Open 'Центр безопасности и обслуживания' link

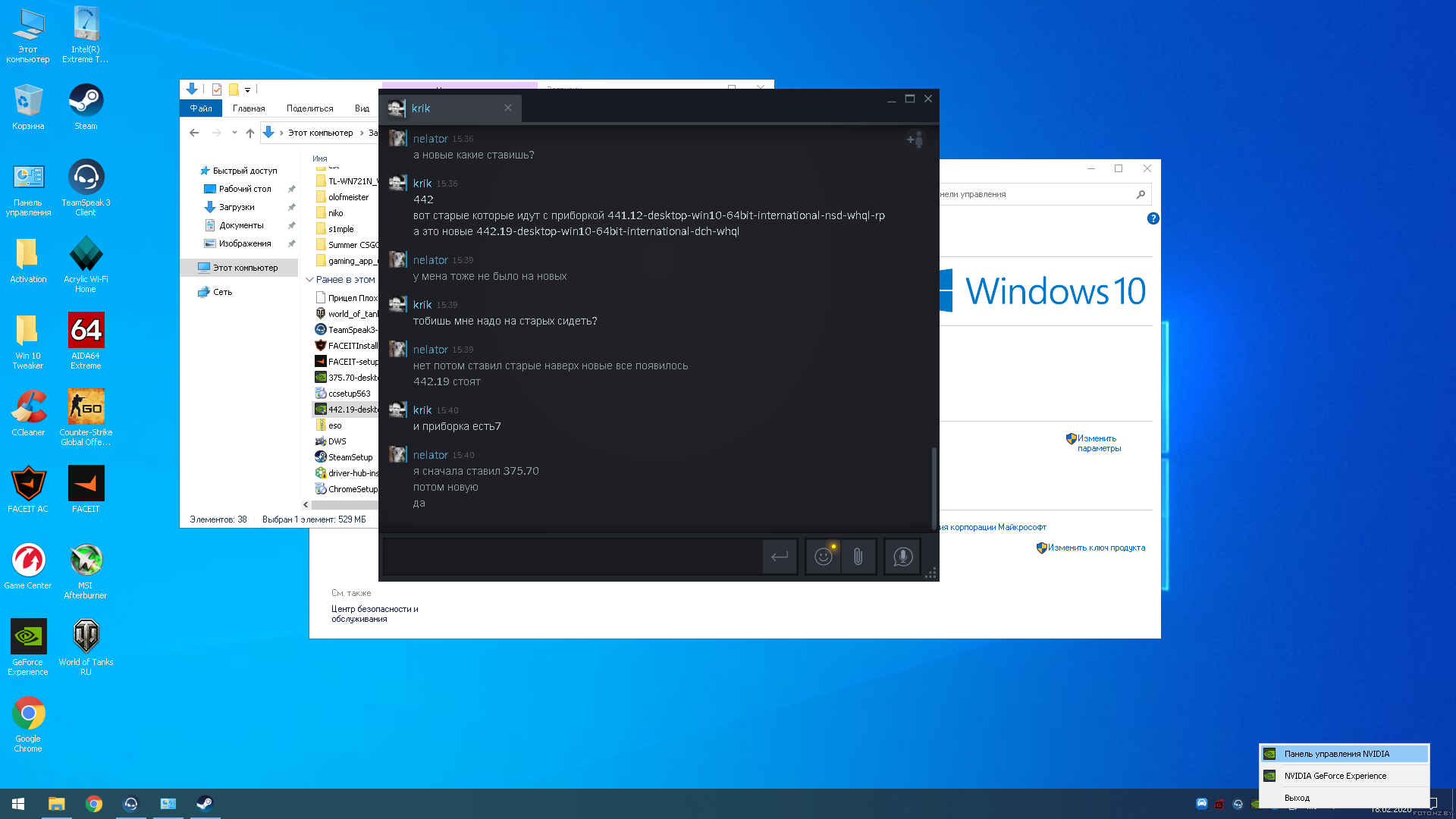point(375,614)
